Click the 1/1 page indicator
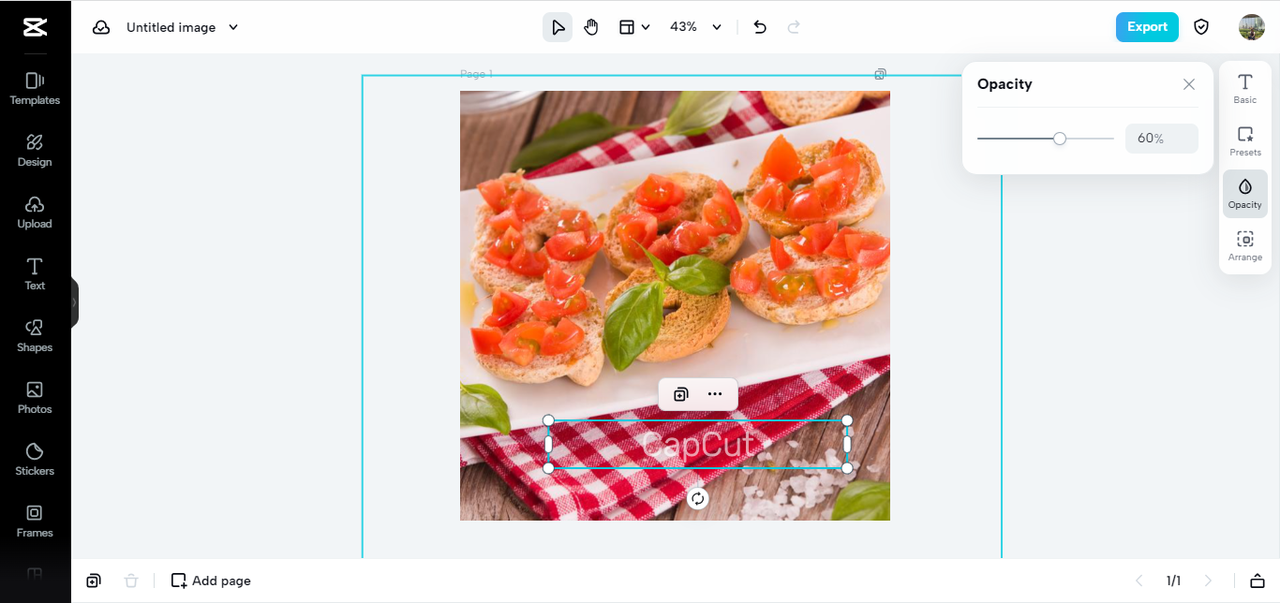This screenshot has height=603, width=1280. pyautogui.click(x=1173, y=581)
